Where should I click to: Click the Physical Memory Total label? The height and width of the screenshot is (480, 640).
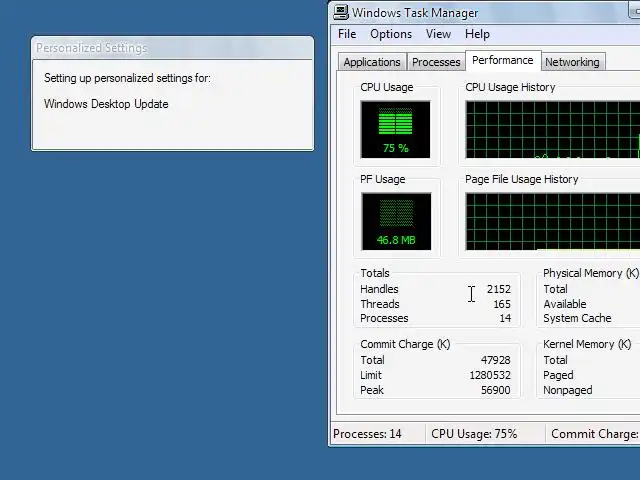[555, 289]
